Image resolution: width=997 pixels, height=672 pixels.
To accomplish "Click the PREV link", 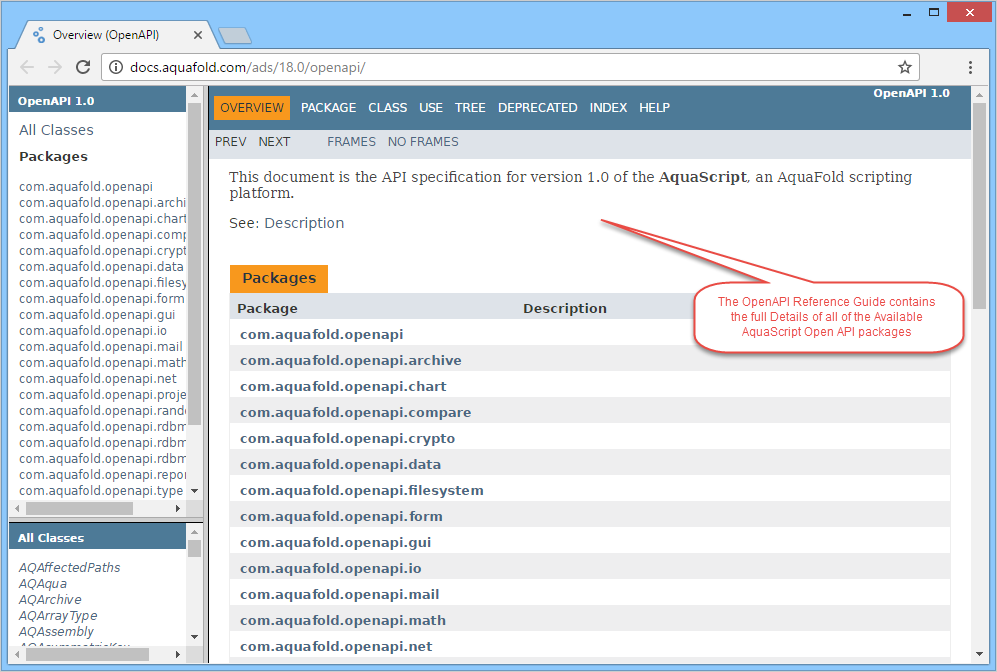I will [x=230, y=142].
